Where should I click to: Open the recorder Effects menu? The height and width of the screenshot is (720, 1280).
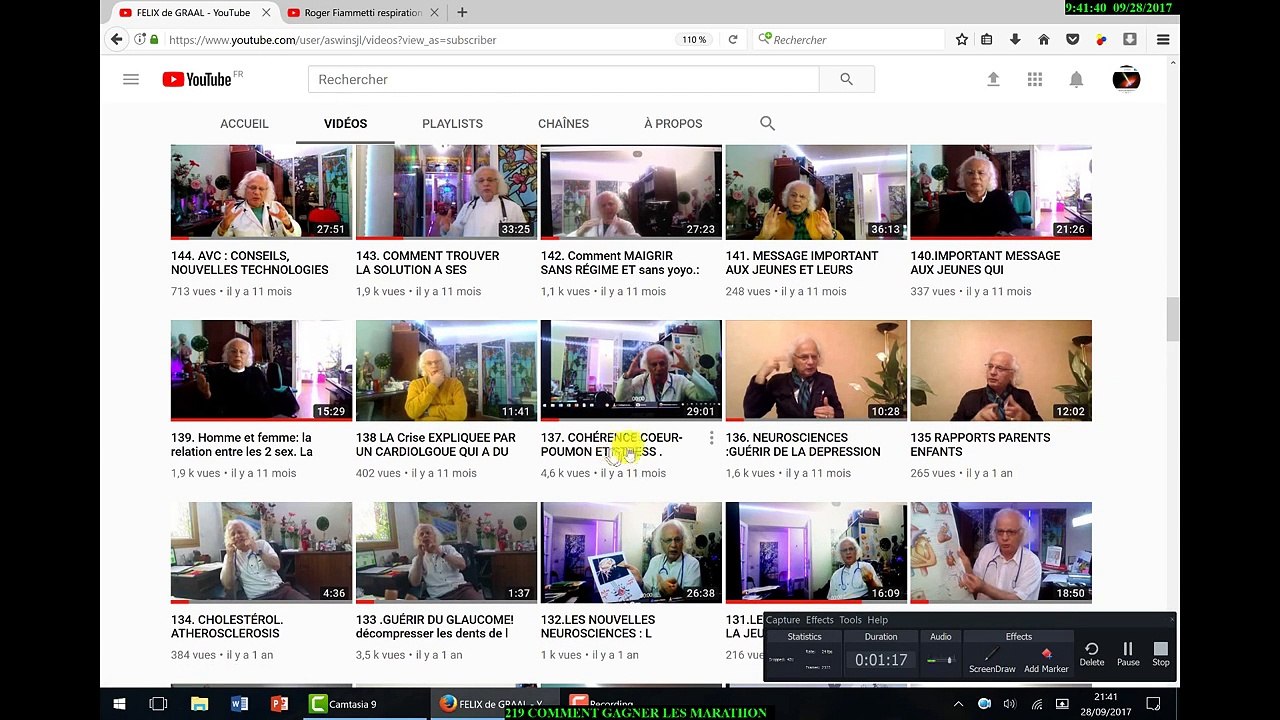tap(819, 620)
